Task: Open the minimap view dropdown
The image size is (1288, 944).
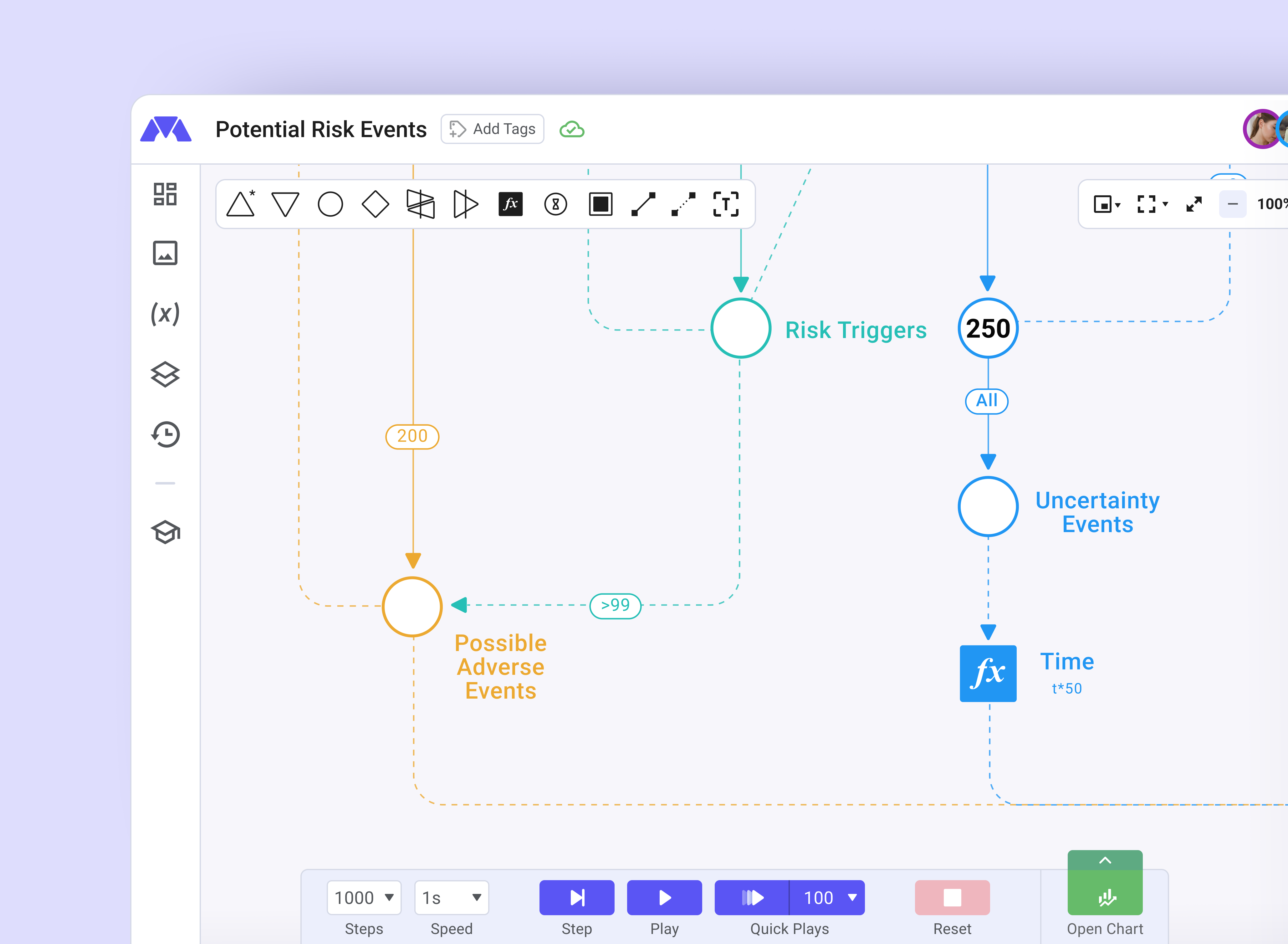Action: (x=1107, y=204)
